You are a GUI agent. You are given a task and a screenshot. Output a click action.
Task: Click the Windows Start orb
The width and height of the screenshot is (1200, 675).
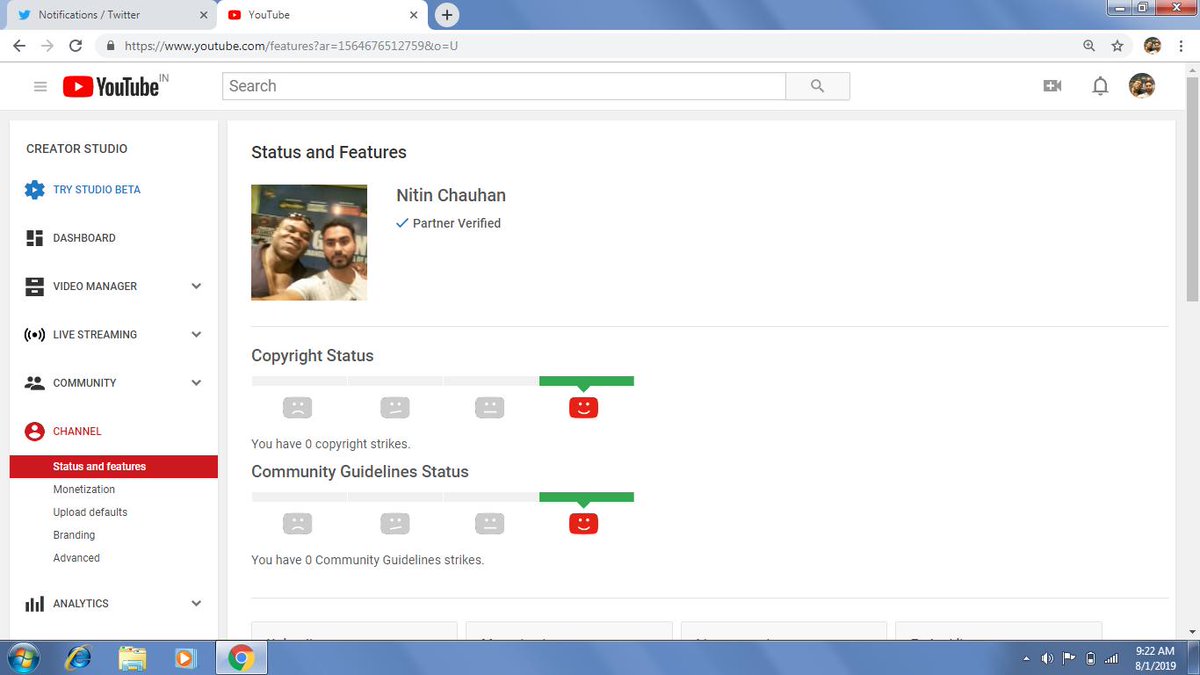[22, 658]
